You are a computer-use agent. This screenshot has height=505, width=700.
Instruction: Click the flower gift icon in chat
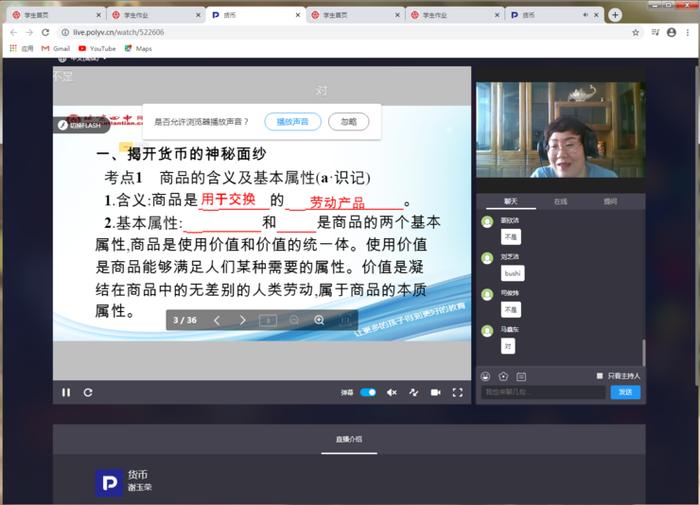tap(503, 376)
